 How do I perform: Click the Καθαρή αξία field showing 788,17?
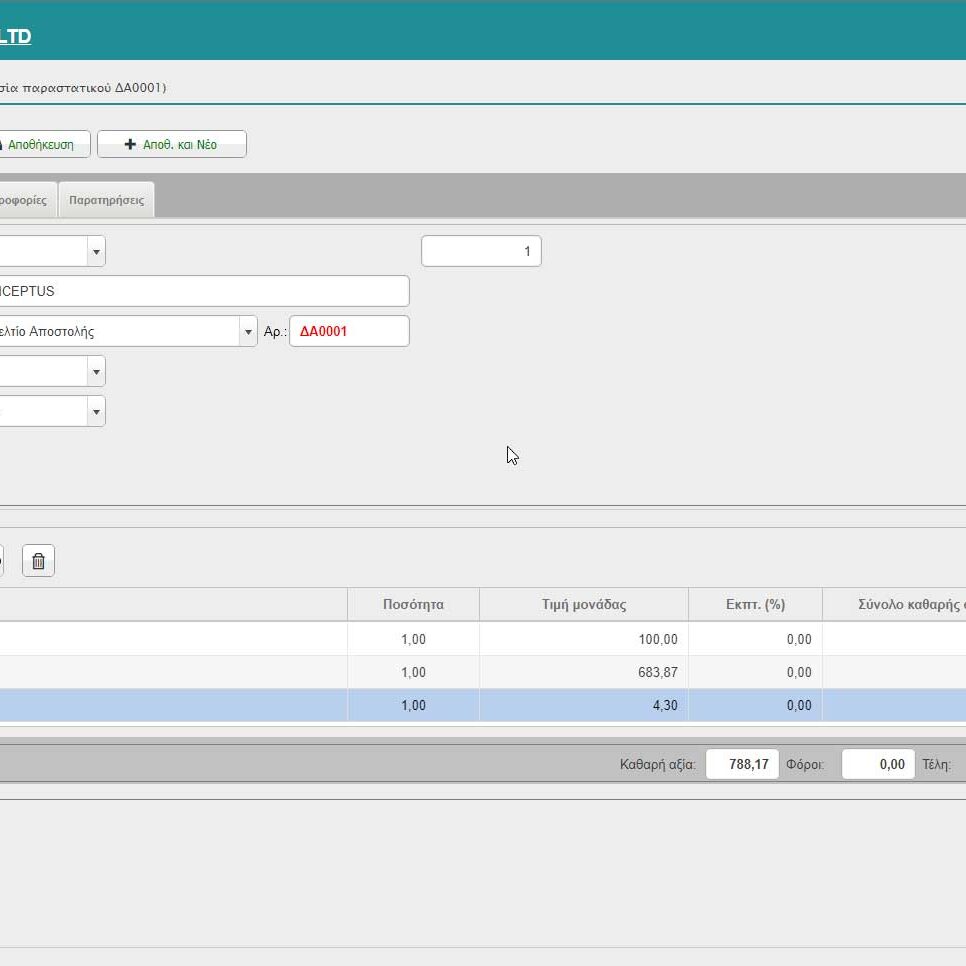click(x=742, y=764)
